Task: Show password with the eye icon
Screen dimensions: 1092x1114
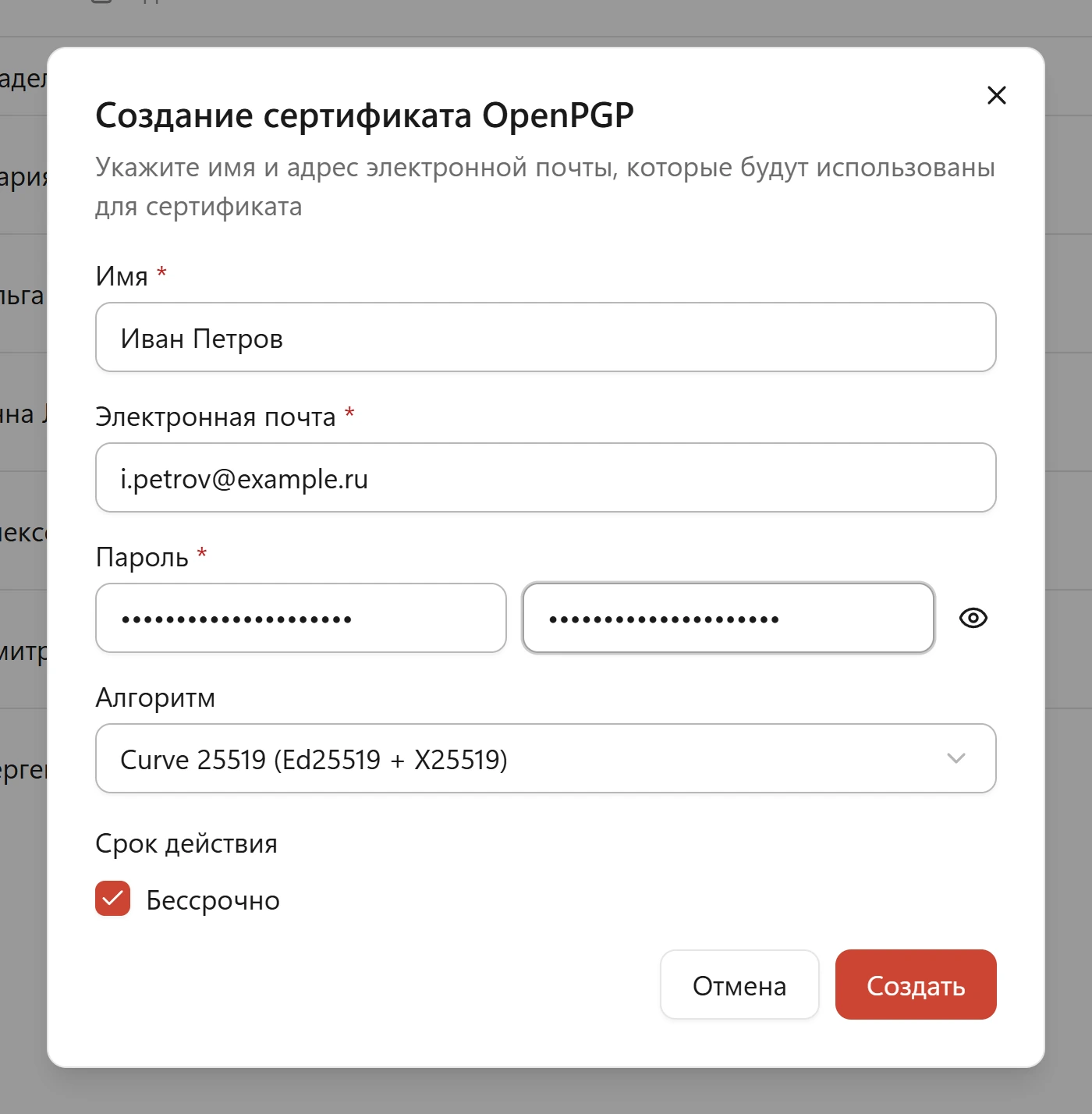Action: [x=973, y=618]
